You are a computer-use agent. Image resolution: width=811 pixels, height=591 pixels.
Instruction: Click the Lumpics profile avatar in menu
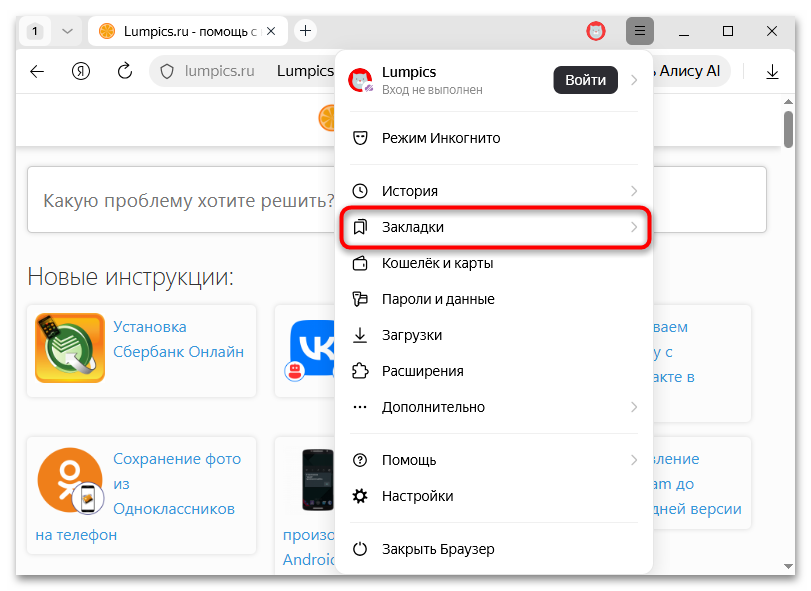pyautogui.click(x=361, y=81)
